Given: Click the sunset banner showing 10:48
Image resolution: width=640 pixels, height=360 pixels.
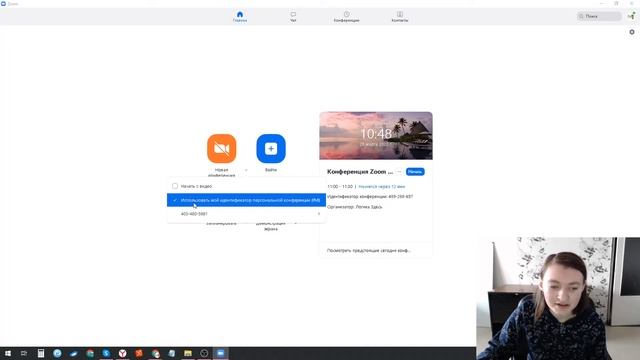Looking at the screenshot, I should pyautogui.click(x=376, y=136).
